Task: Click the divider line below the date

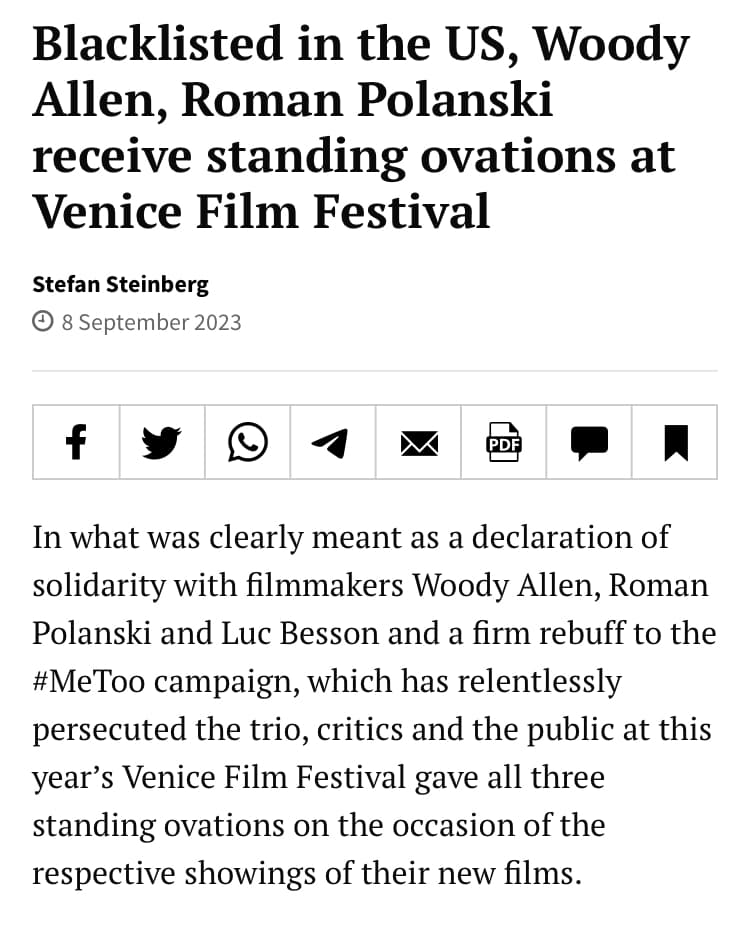Action: pos(375,370)
